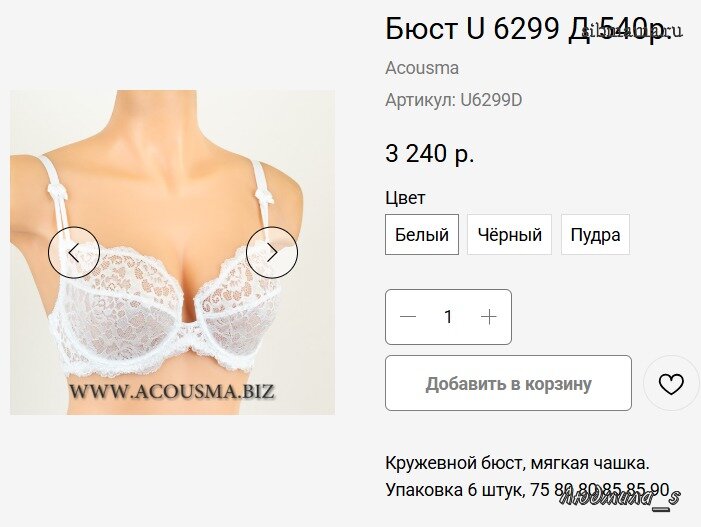The height and width of the screenshot is (527, 701).
Task: Click the price 3 240 р.
Action: pyautogui.click(x=430, y=153)
